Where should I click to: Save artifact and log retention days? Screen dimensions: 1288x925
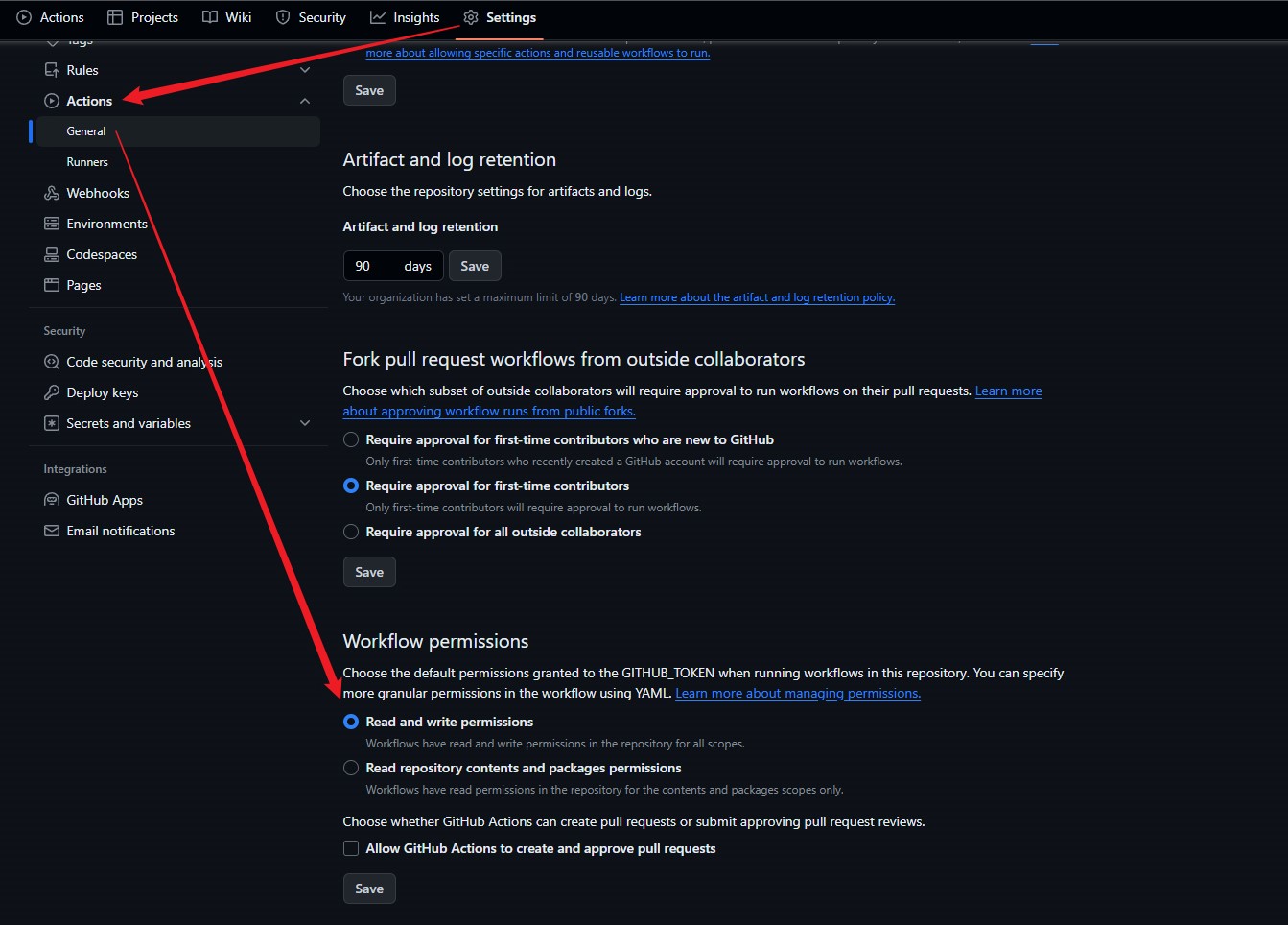475,266
